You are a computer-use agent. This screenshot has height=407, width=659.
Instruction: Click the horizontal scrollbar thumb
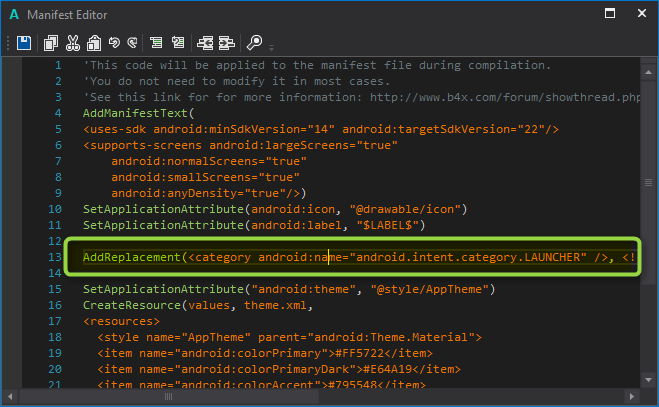pyautogui.click(x=169, y=396)
